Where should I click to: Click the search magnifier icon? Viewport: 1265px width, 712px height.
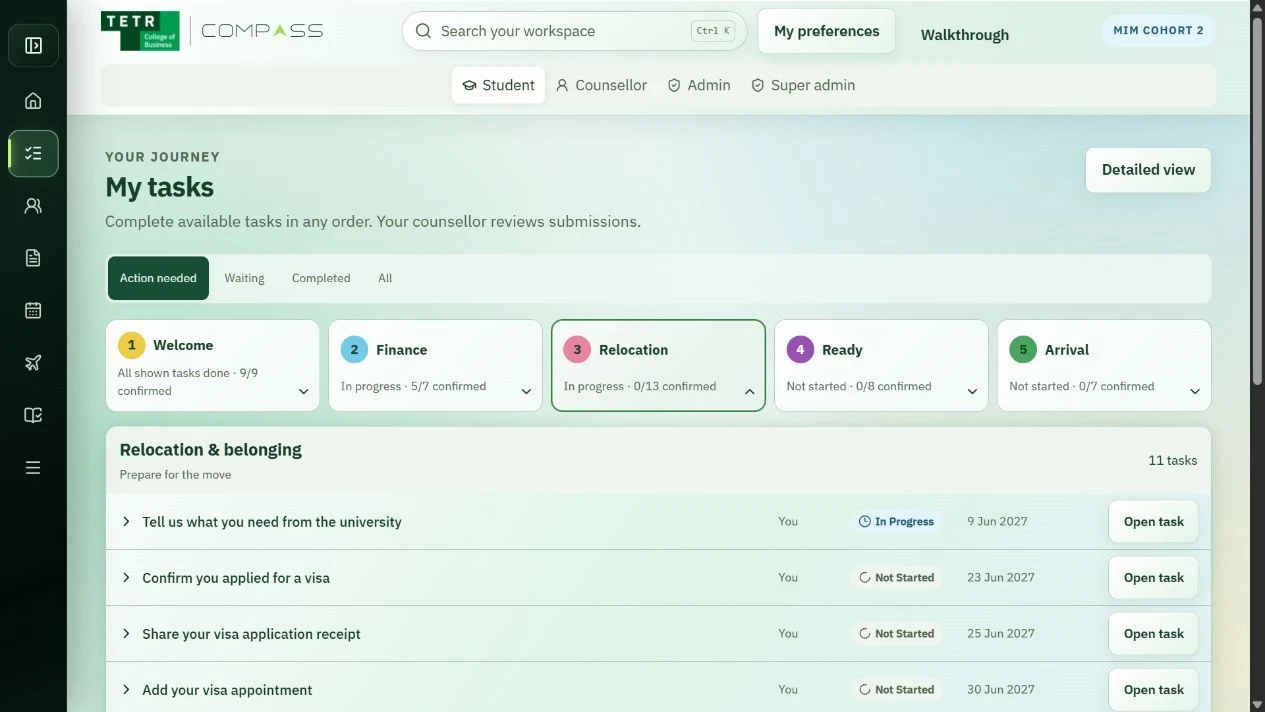[423, 31]
